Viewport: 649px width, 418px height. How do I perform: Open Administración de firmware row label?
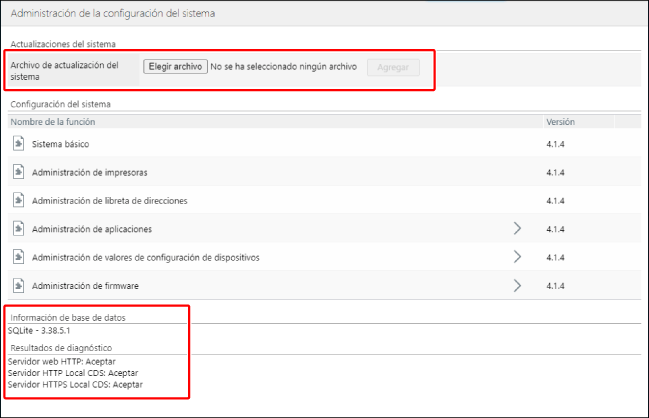coord(85,285)
